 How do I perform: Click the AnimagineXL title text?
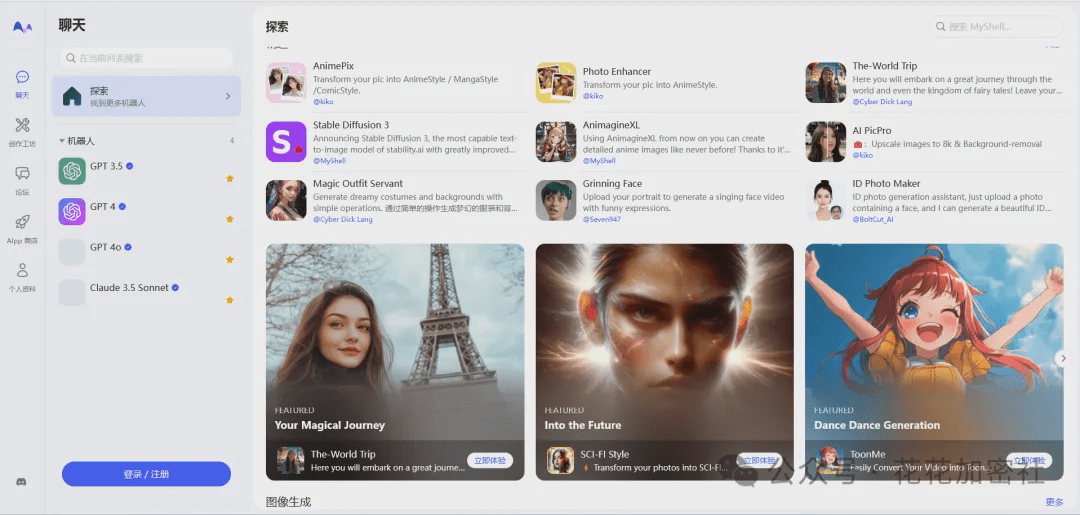pyautogui.click(x=612, y=125)
